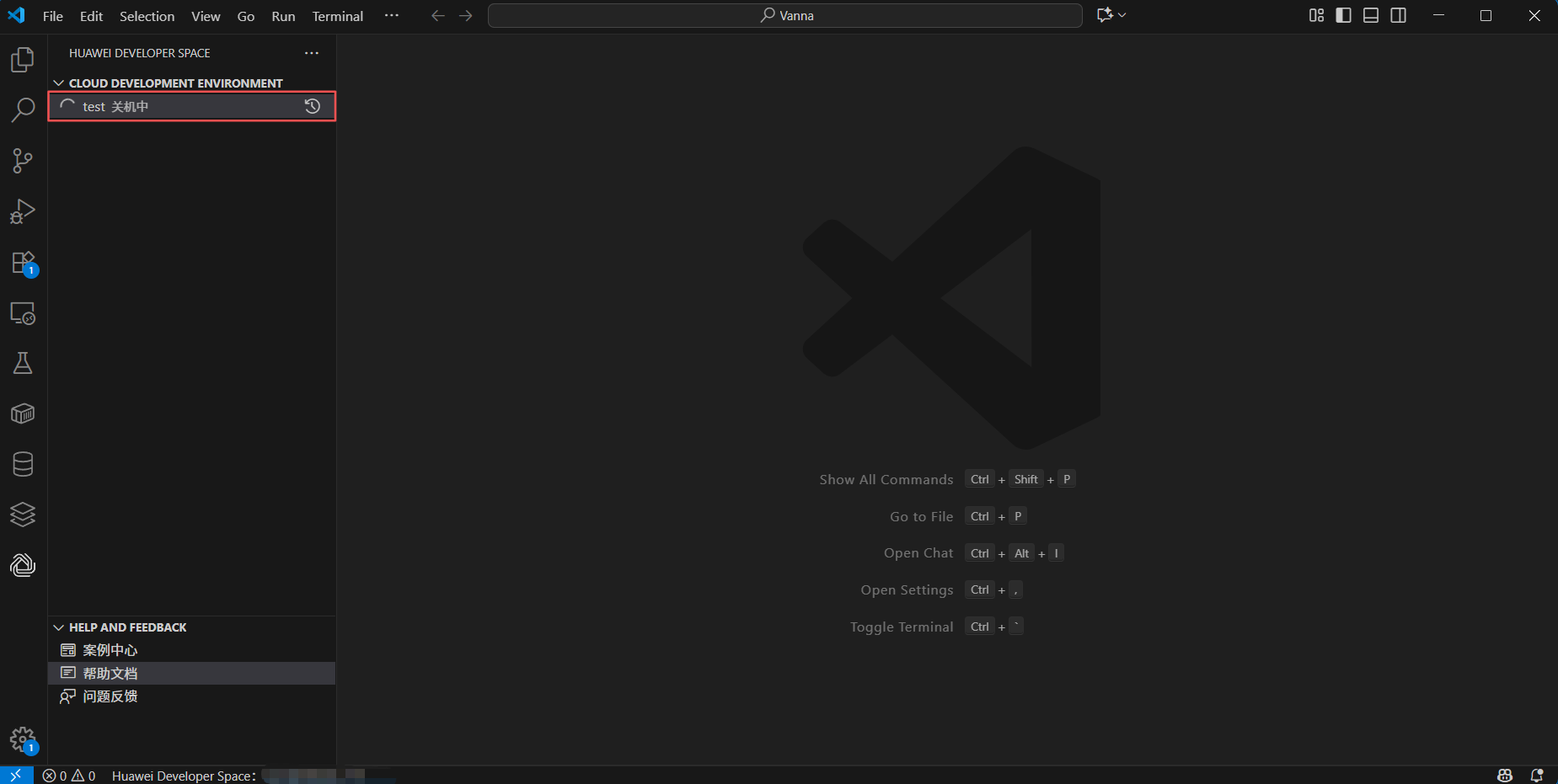The width and height of the screenshot is (1558, 784).
Task: Open 帮助文档 help documentation link
Action: click(x=110, y=673)
